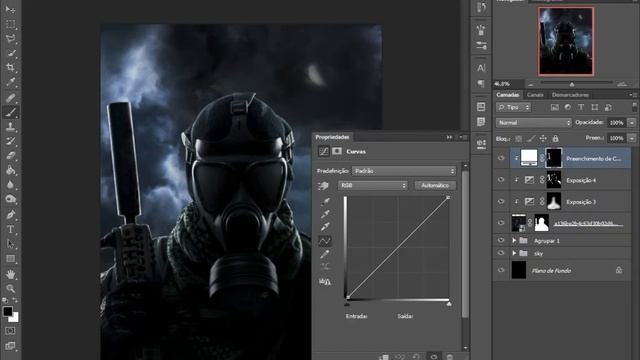Select the Clone Stamp tool
The height and width of the screenshot is (360, 640).
[x=10, y=126]
